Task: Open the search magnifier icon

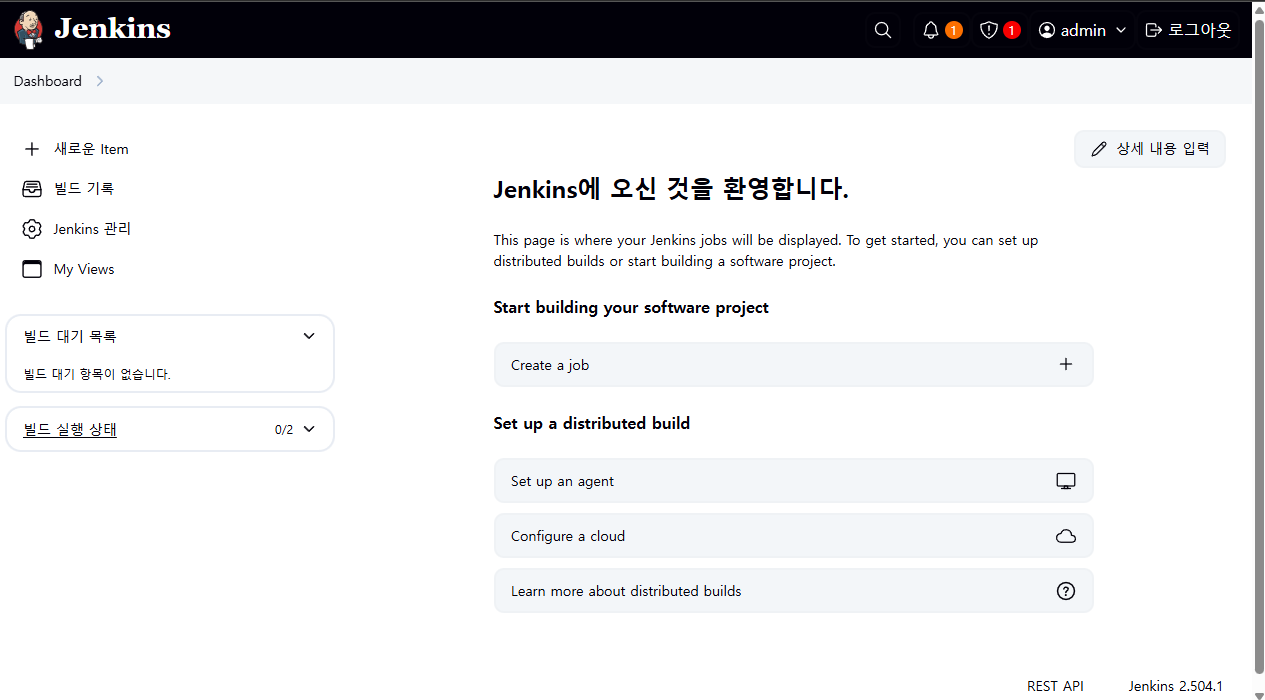Action: (x=883, y=30)
